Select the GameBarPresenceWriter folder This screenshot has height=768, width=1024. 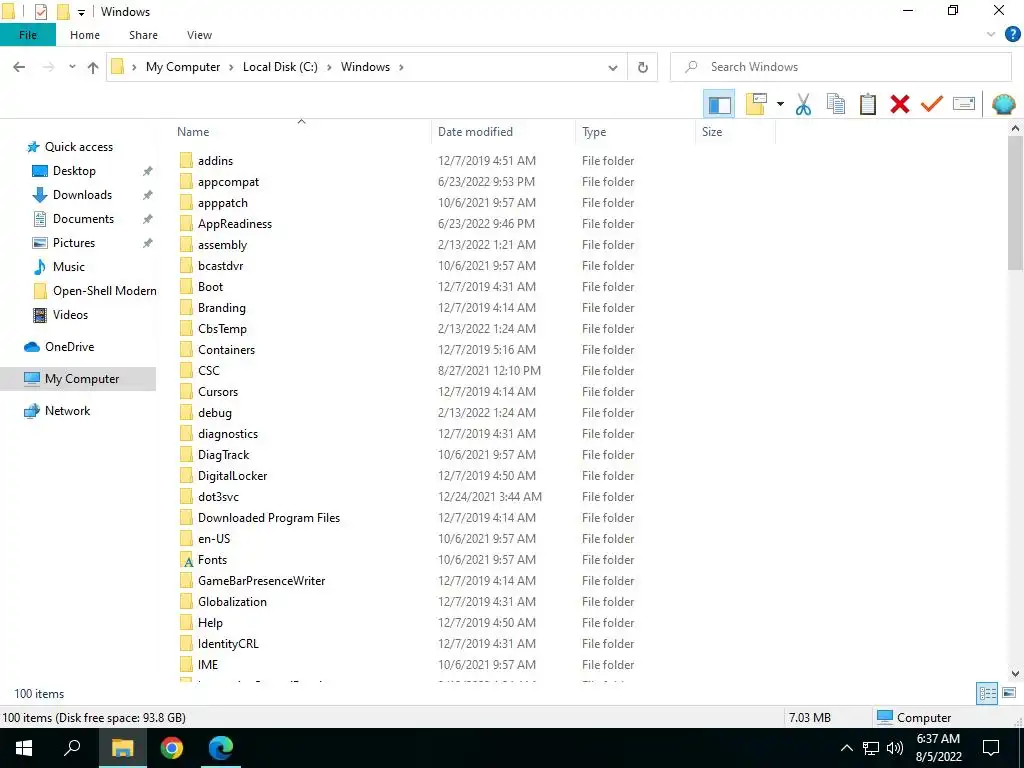[261, 581]
